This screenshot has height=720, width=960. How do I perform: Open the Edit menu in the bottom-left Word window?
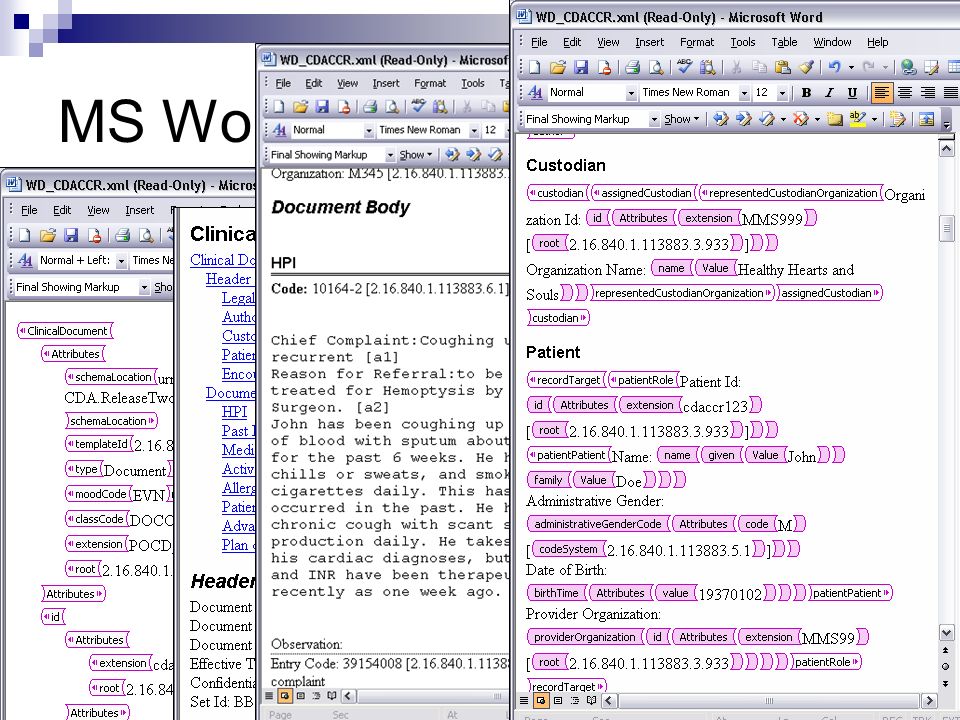pos(62,210)
